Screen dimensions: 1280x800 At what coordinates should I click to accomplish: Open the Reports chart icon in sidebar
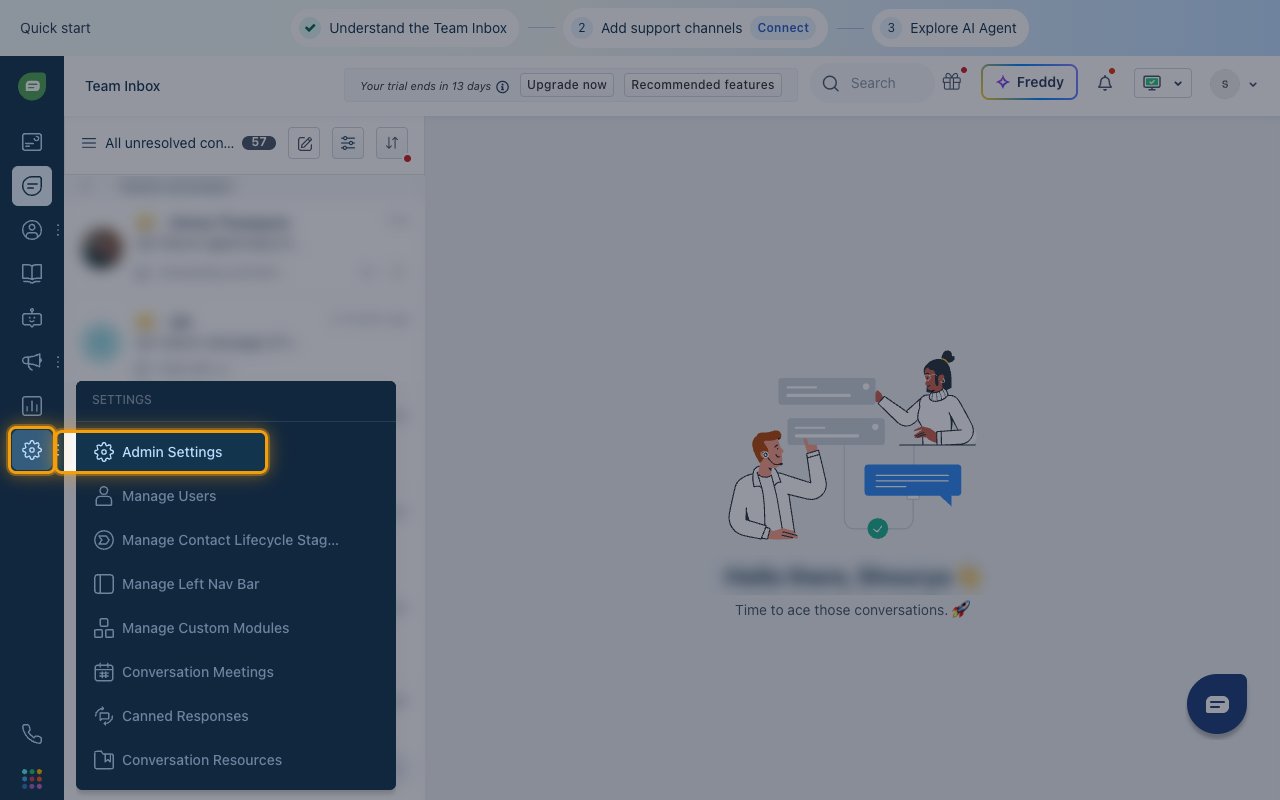pos(32,406)
